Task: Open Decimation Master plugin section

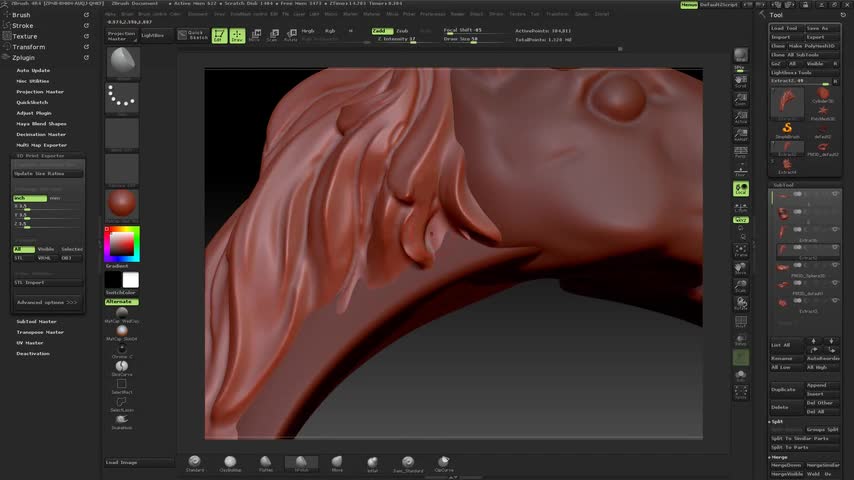Action: pos(41,134)
